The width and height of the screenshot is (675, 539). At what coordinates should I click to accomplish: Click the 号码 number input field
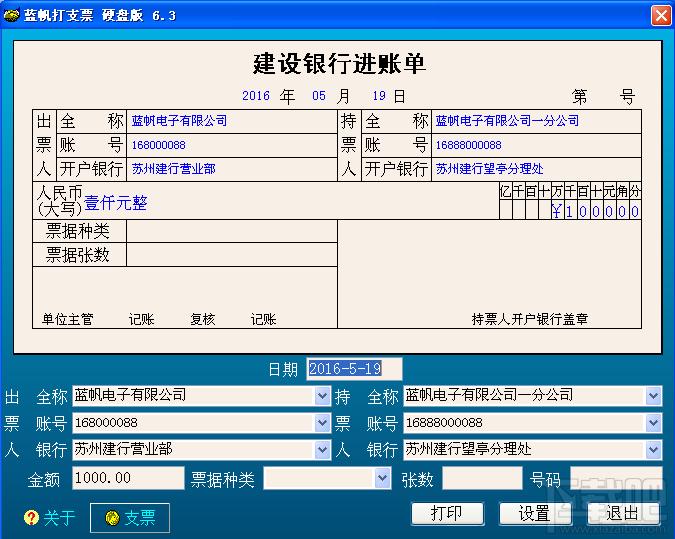click(x=616, y=478)
